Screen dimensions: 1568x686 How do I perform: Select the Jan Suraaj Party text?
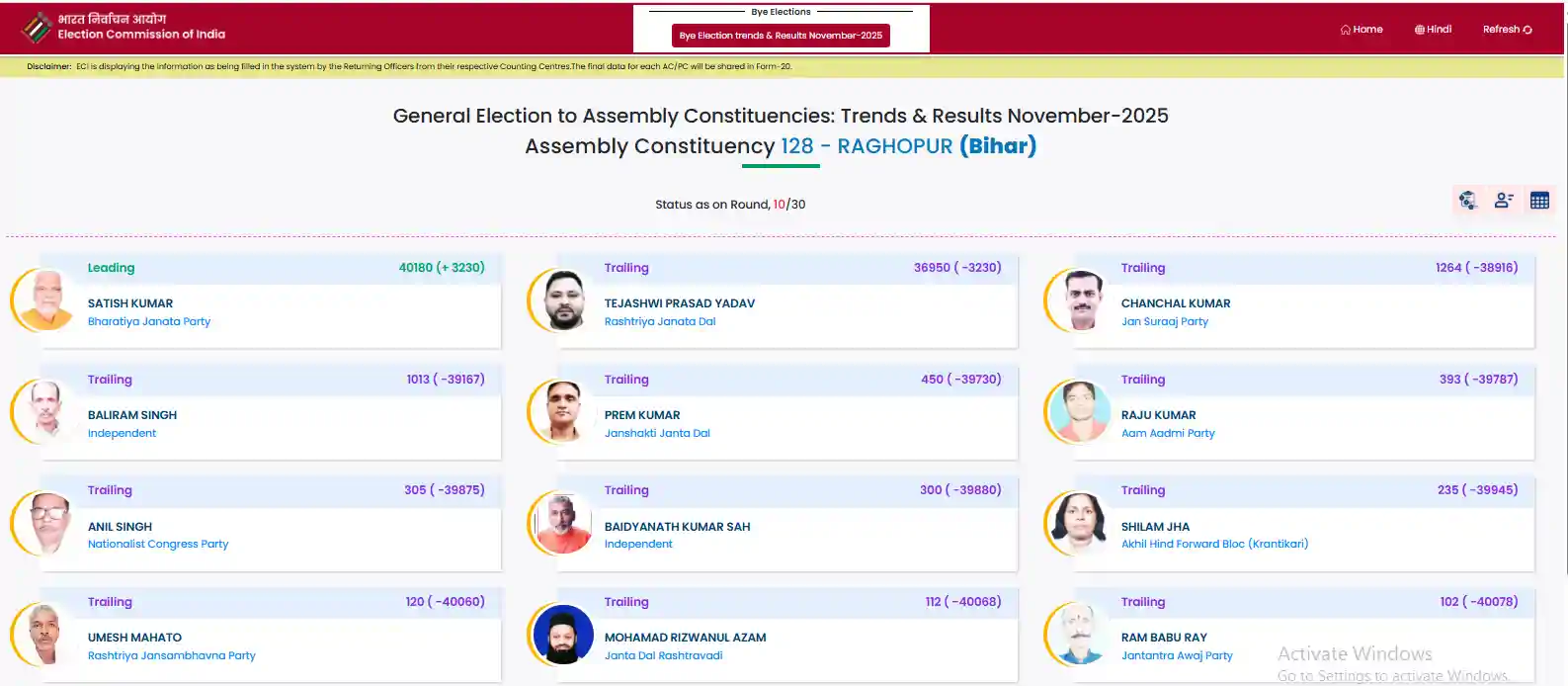pos(1165,321)
